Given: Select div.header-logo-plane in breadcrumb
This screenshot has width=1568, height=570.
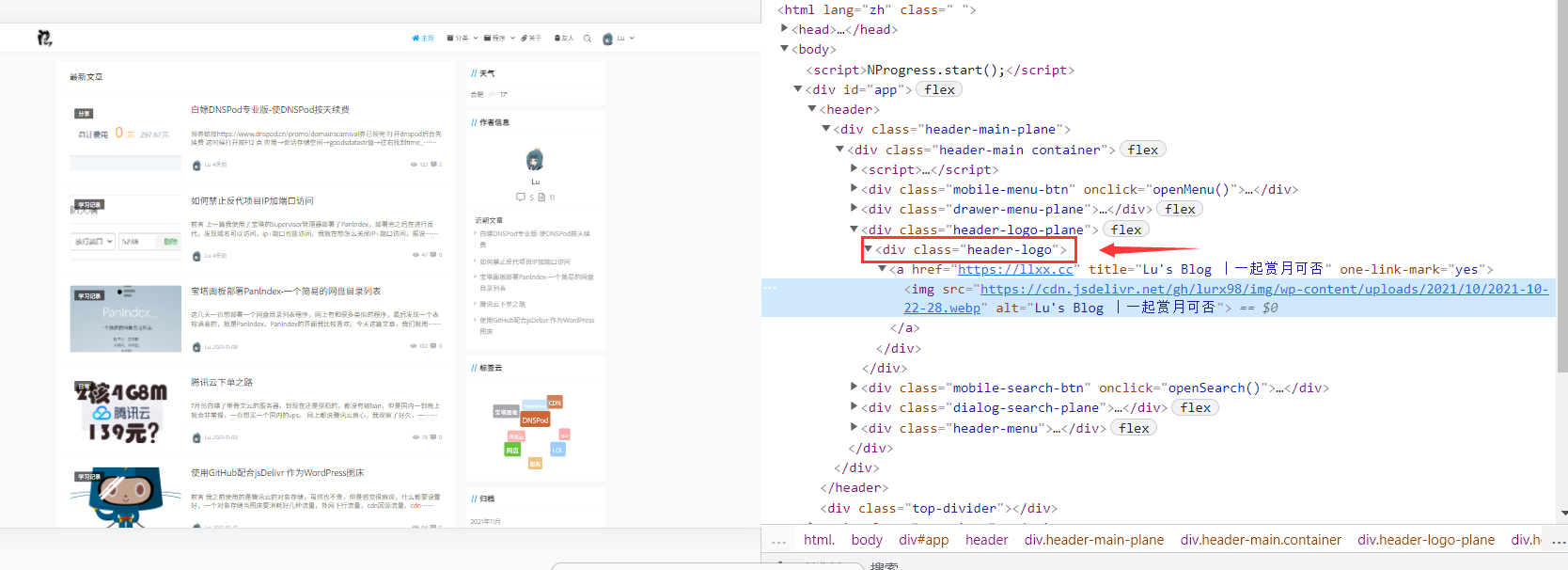Looking at the screenshot, I should coord(1426,540).
